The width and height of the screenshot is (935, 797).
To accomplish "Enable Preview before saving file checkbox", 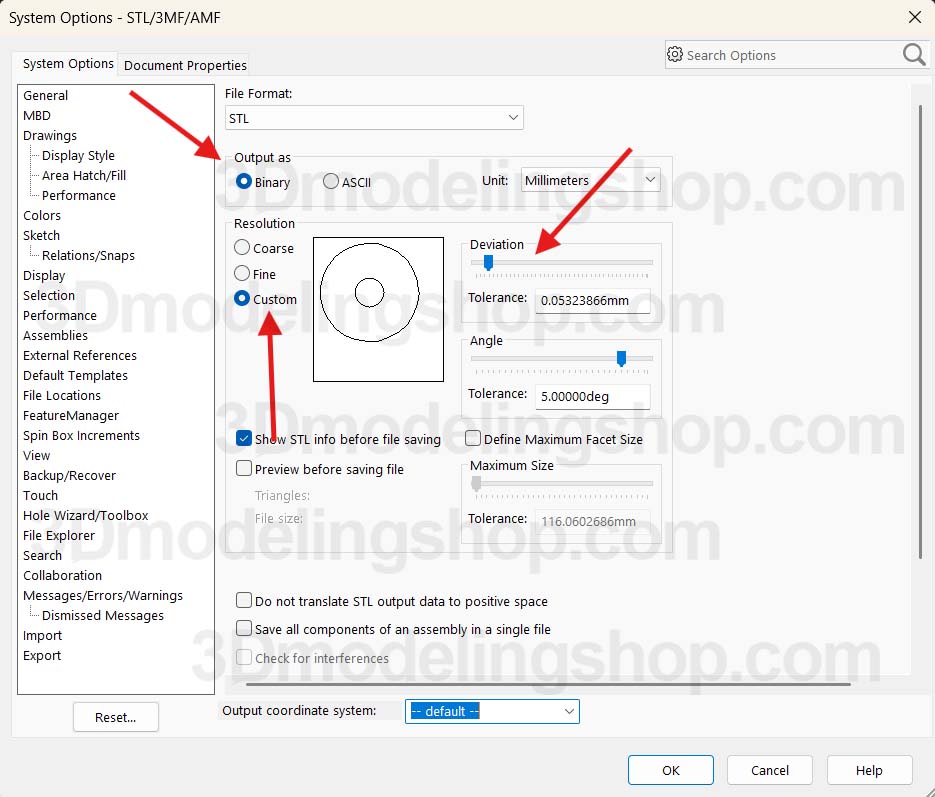I will coord(243,469).
